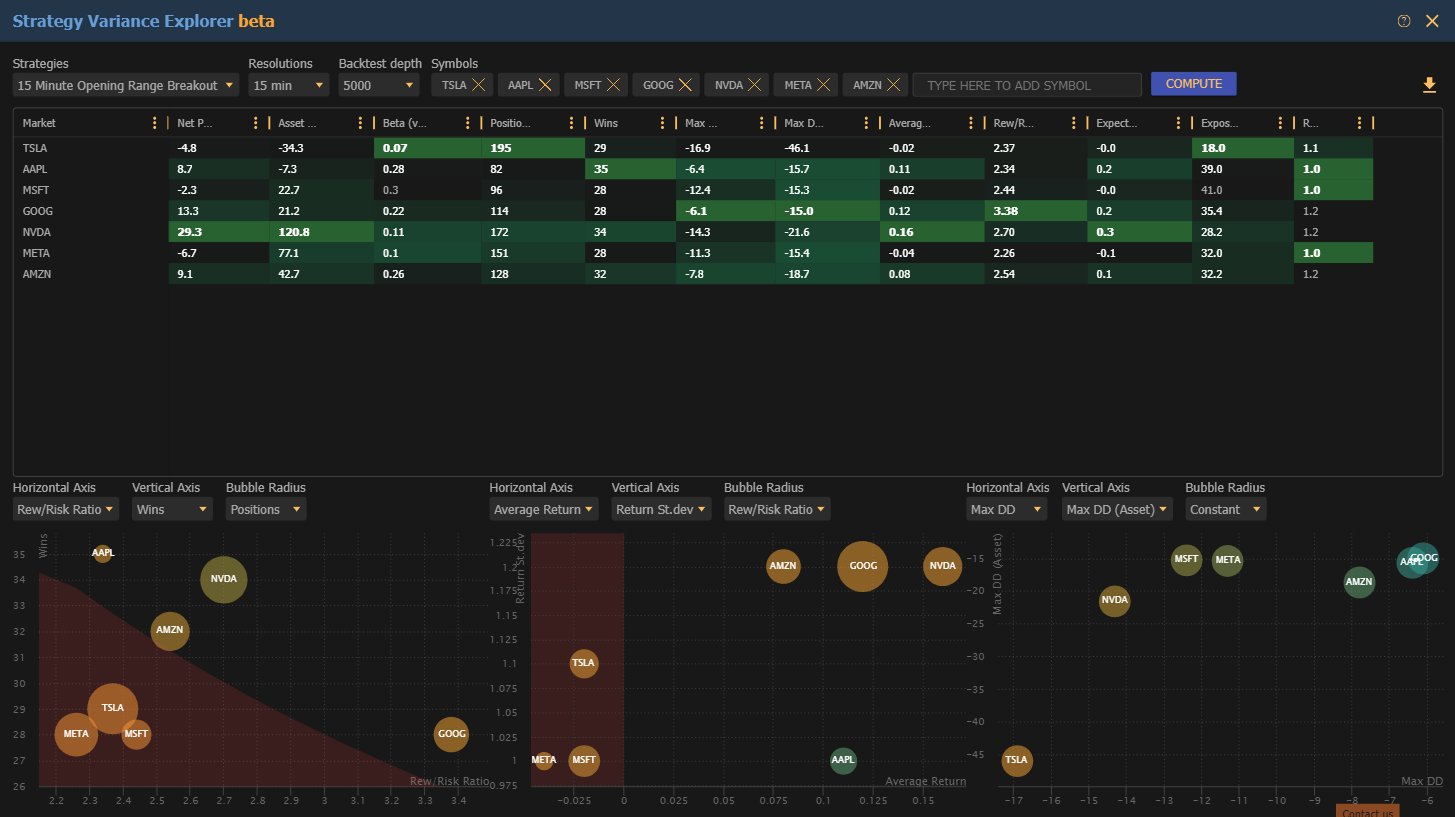This screenshot has width=1455, height=817.
Task: Click the COMPUTE button
Action: 1193,84
